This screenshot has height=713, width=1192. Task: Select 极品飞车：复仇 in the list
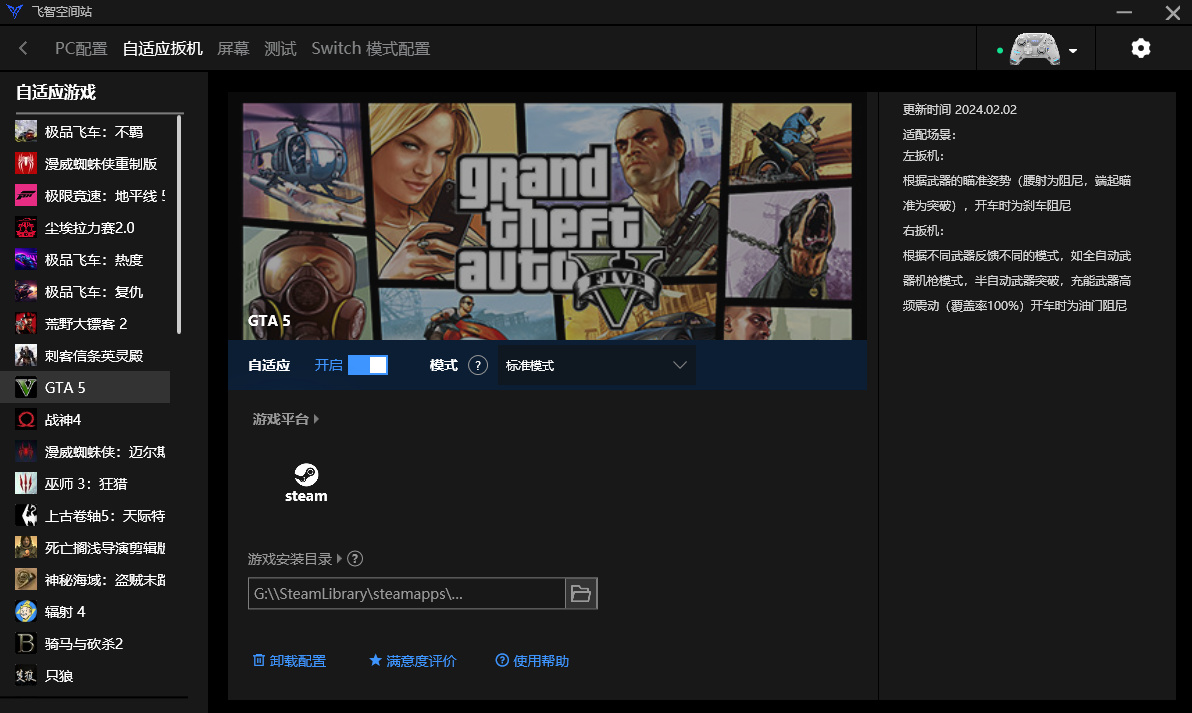pyautogui.click(x=84, y=291)
